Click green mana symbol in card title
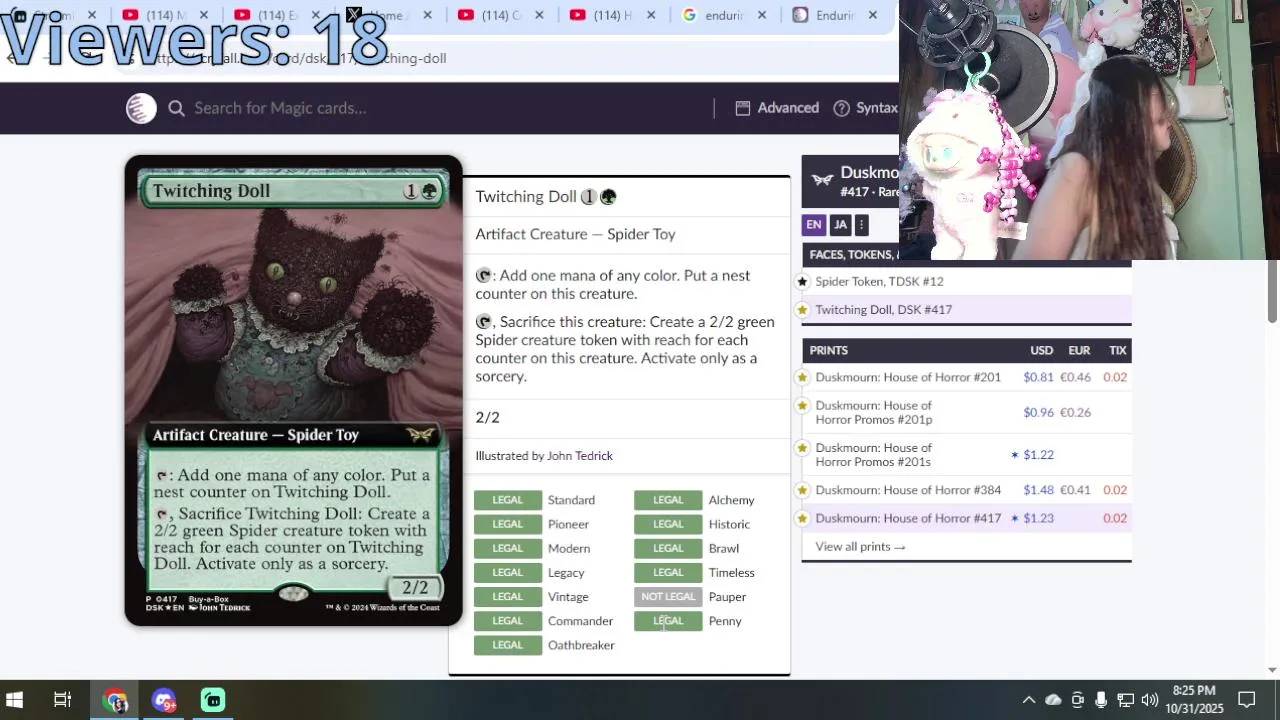Viewport: 1280px width, 720px height. point(608,197)
